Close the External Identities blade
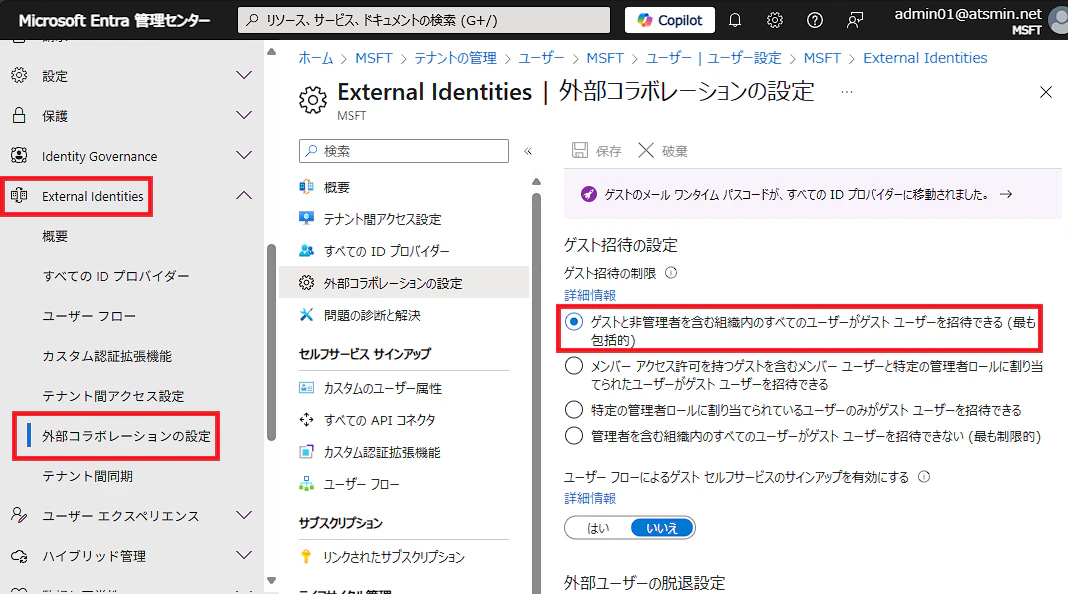This screenshot has height=594, width=1068. coord(1046,92)
